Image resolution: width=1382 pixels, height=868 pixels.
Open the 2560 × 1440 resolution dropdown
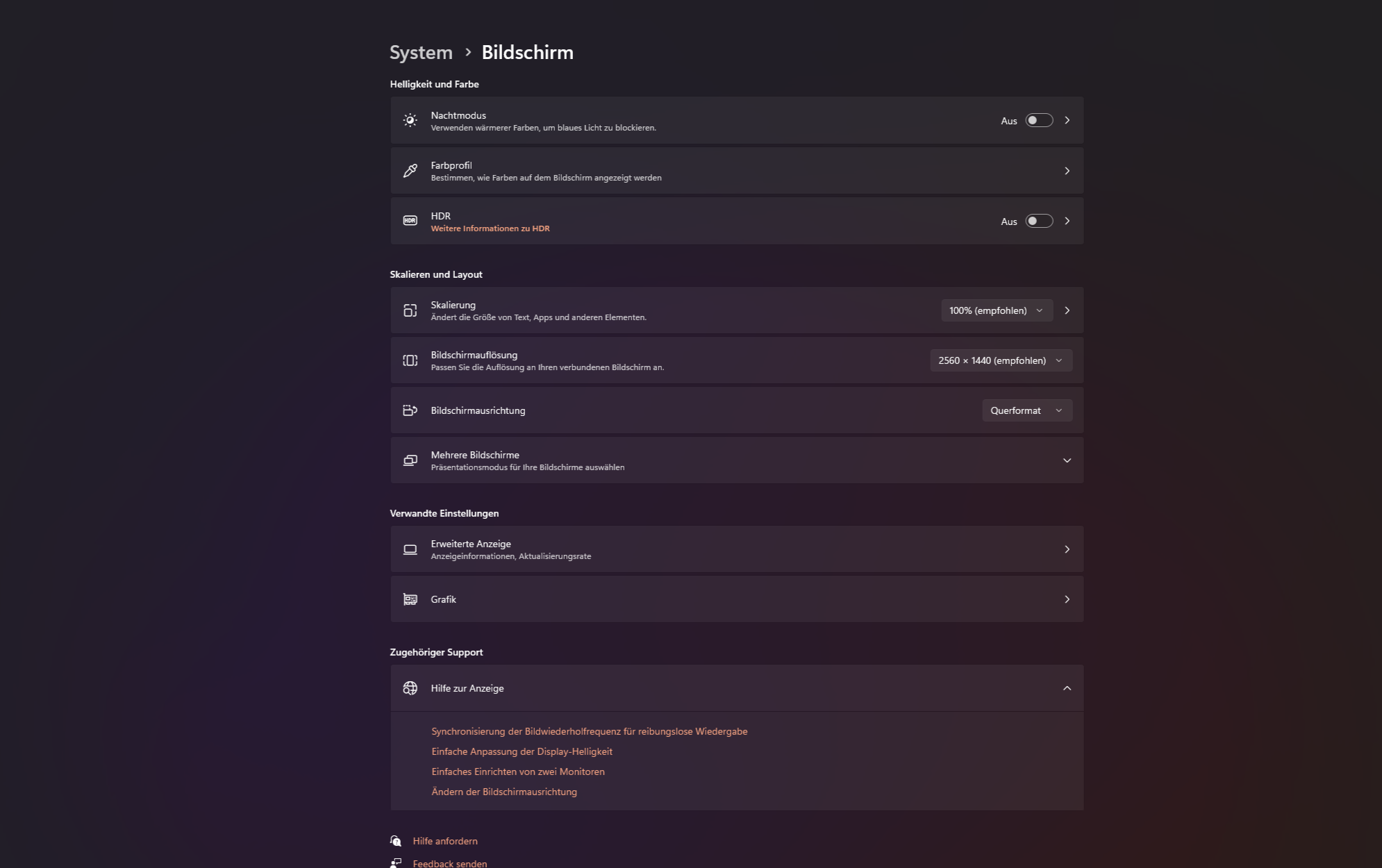(x=1001, y=360)
